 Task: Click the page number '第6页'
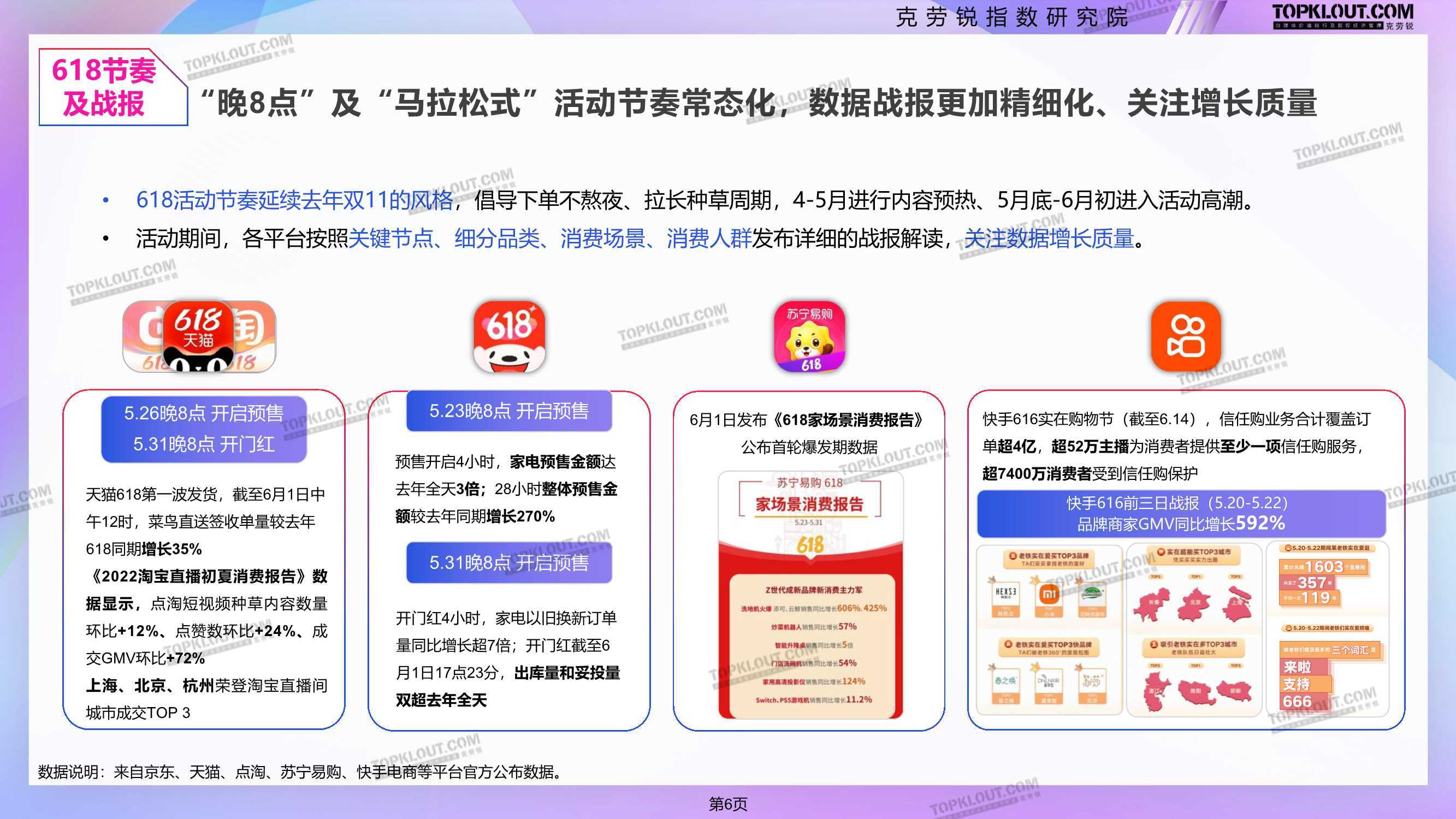tap(728, 804)
